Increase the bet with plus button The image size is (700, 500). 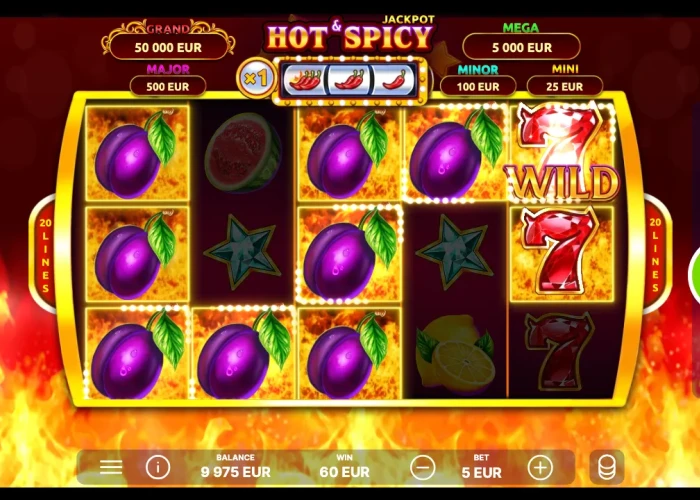(540, 468)
